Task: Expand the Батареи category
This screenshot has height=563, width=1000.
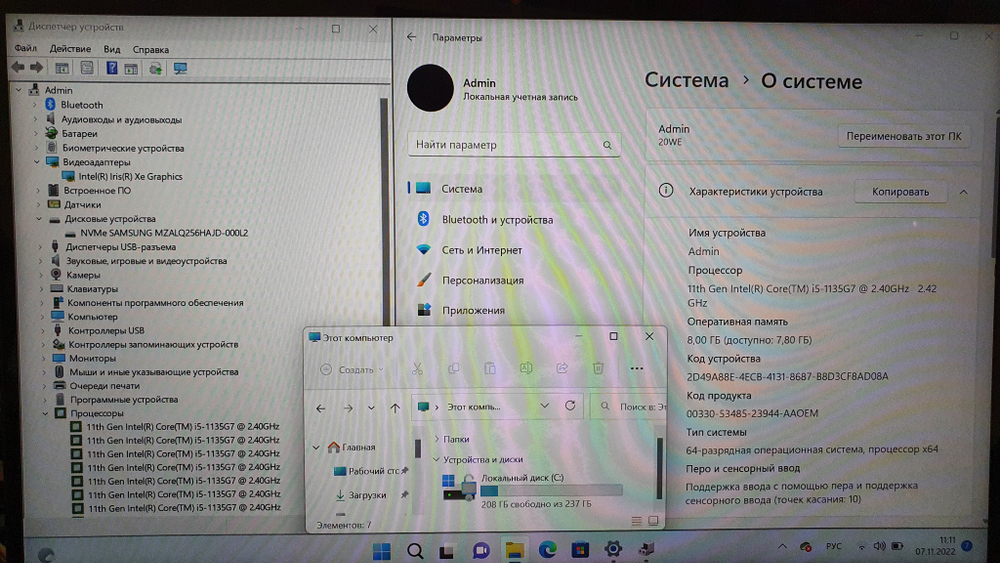Action: tap(36, 133)
